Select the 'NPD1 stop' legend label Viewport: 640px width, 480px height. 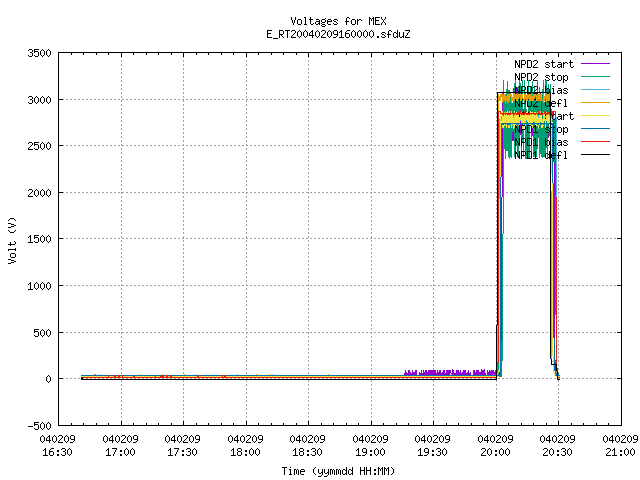(x=541, y=129)
